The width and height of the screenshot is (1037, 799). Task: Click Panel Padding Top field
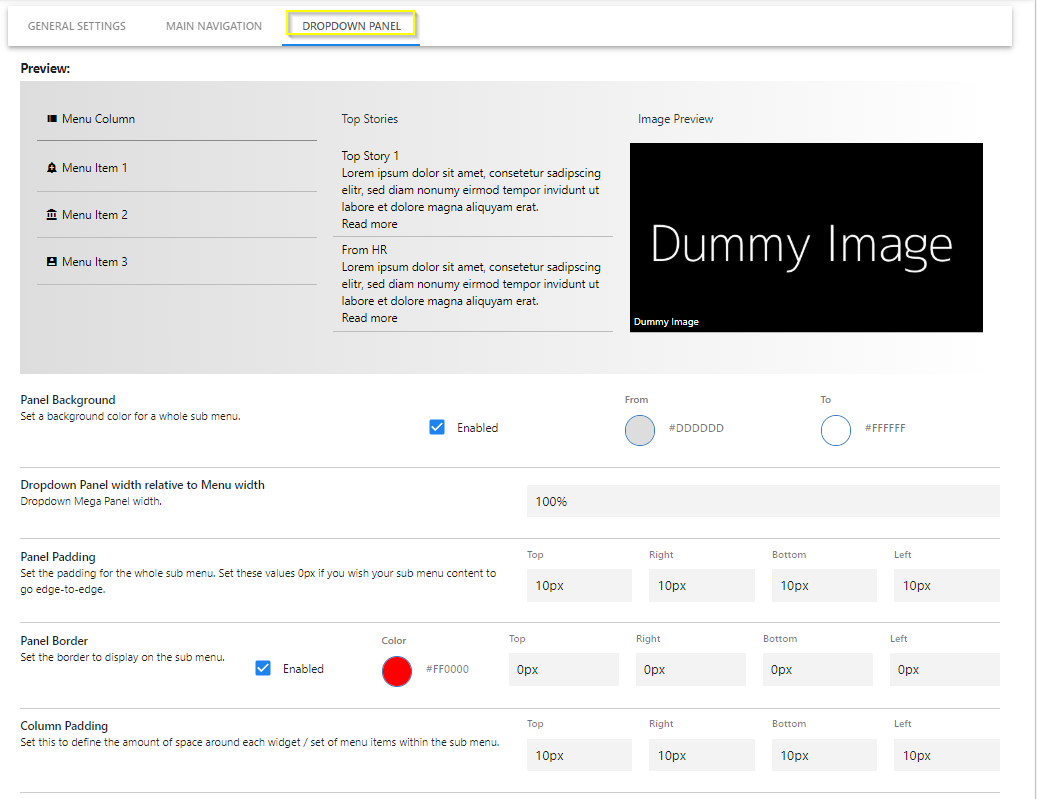[x=579, y=585]
